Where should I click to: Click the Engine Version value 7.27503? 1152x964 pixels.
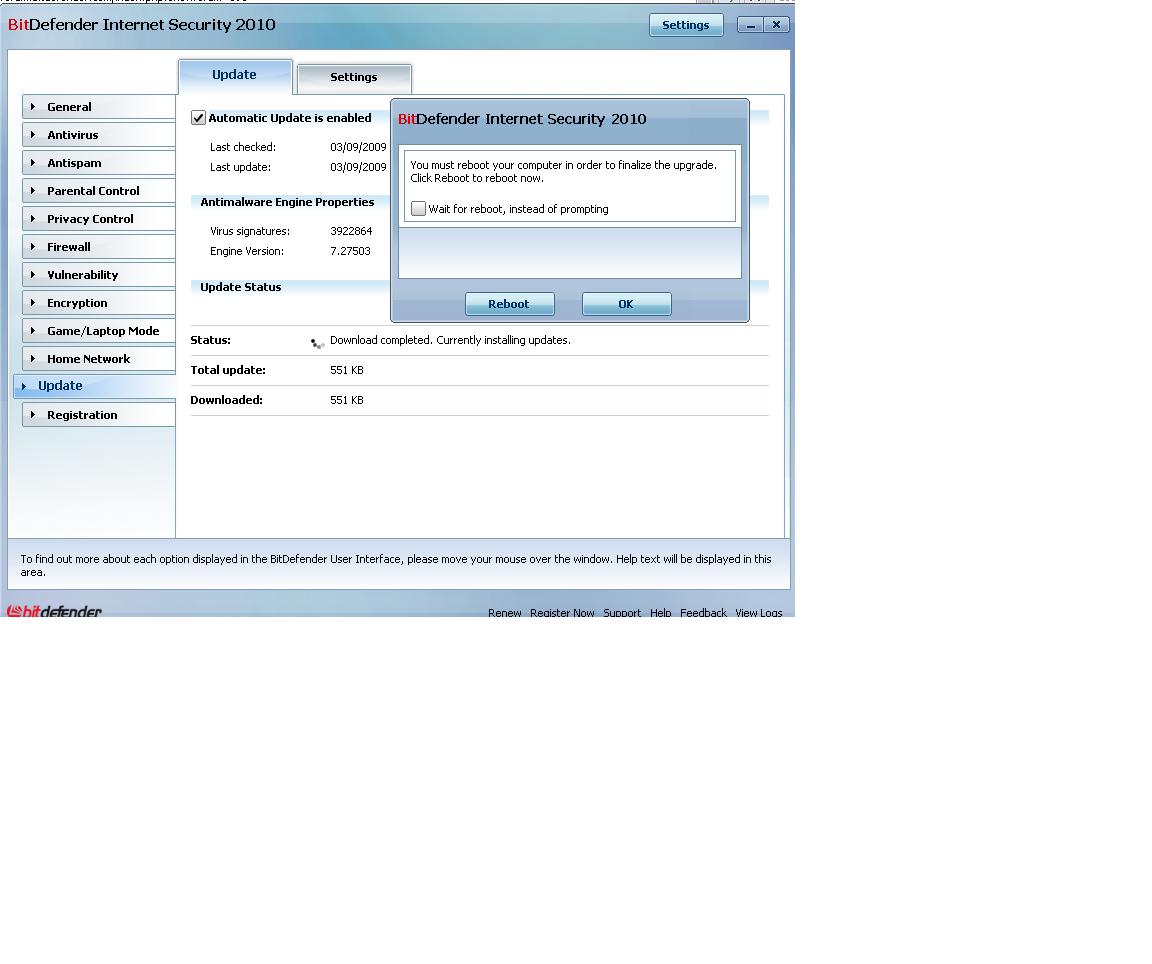tap(350, 251)
